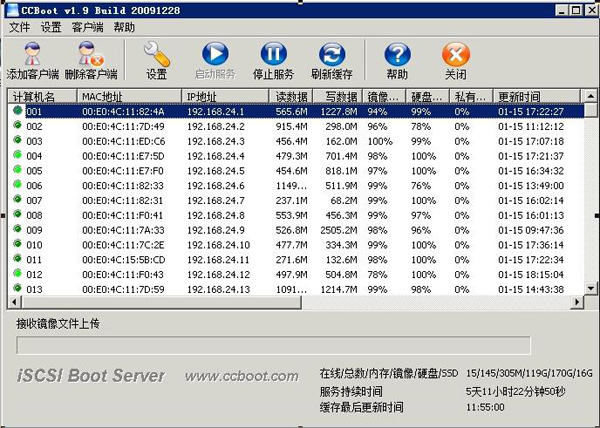Click MAC address 00:E0:4C:15:5B:CD
This screenshot has width=600, height=428.
tap(124, 260)
